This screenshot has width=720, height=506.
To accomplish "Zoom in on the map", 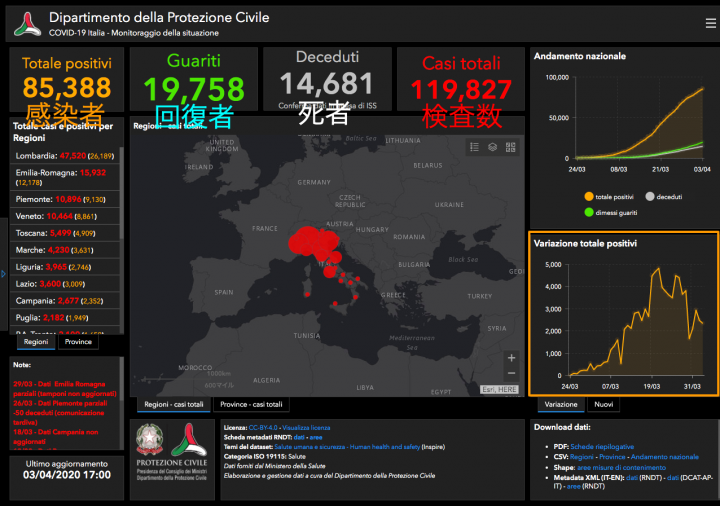I will tap(512, 358).
